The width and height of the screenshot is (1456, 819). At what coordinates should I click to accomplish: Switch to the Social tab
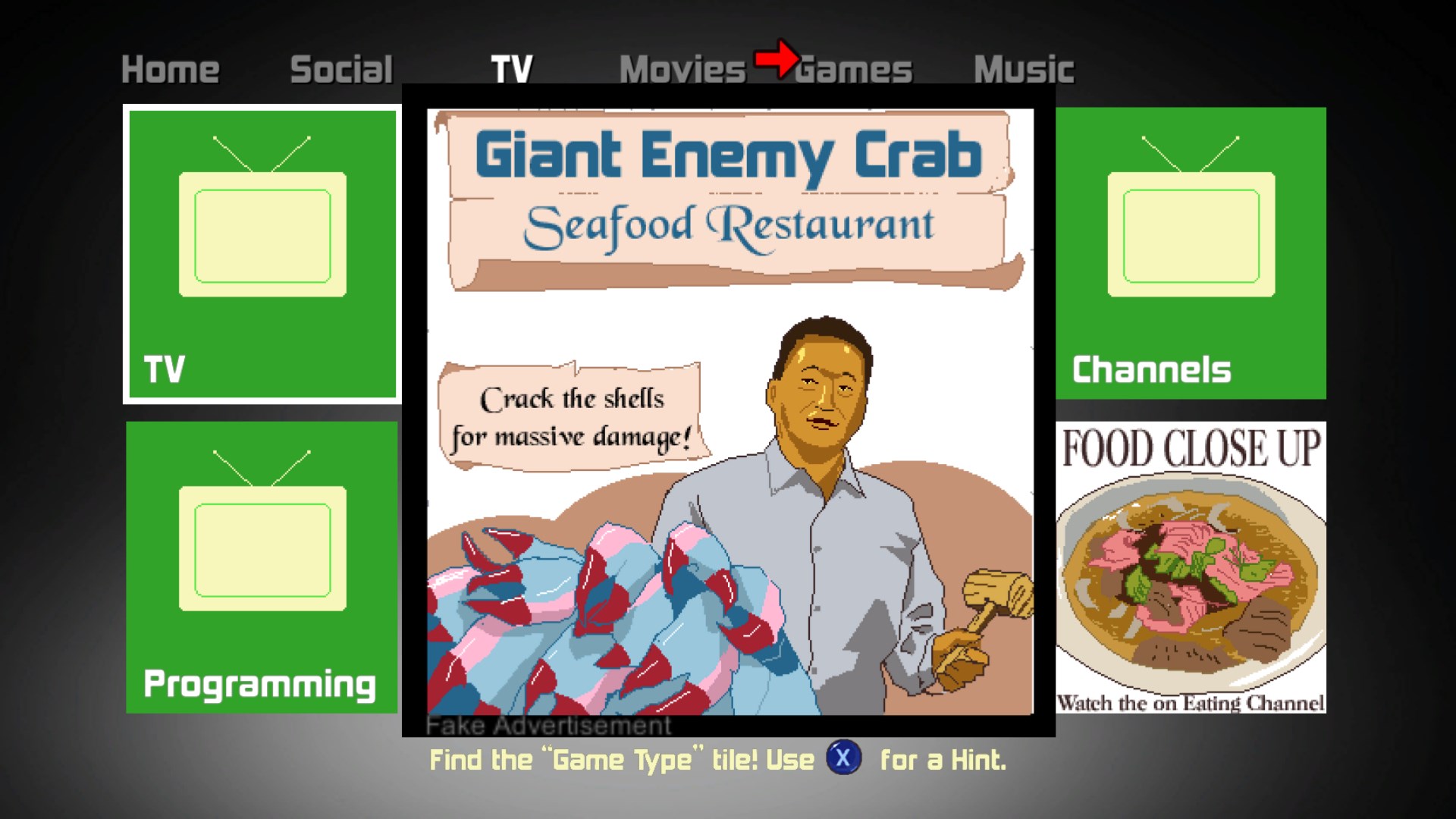click(x=342, y=70)
